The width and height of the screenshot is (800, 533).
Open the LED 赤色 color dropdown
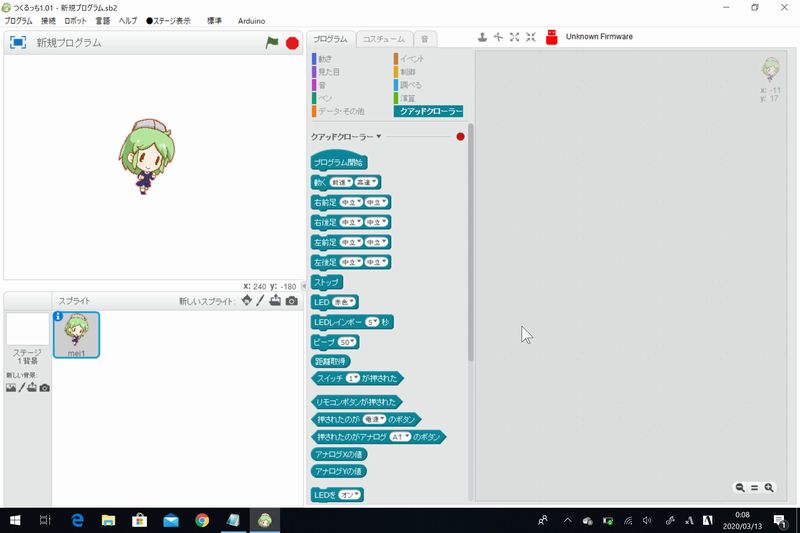click(345, 302)
